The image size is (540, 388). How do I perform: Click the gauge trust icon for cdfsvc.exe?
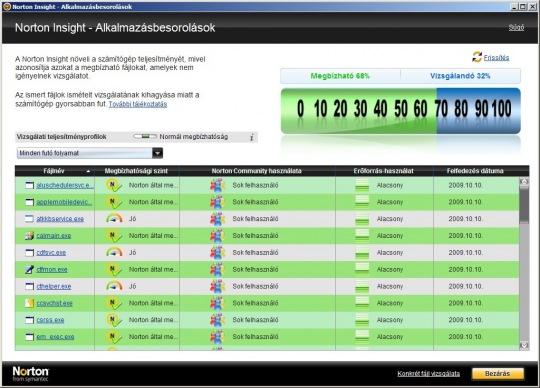click(114, 252)
